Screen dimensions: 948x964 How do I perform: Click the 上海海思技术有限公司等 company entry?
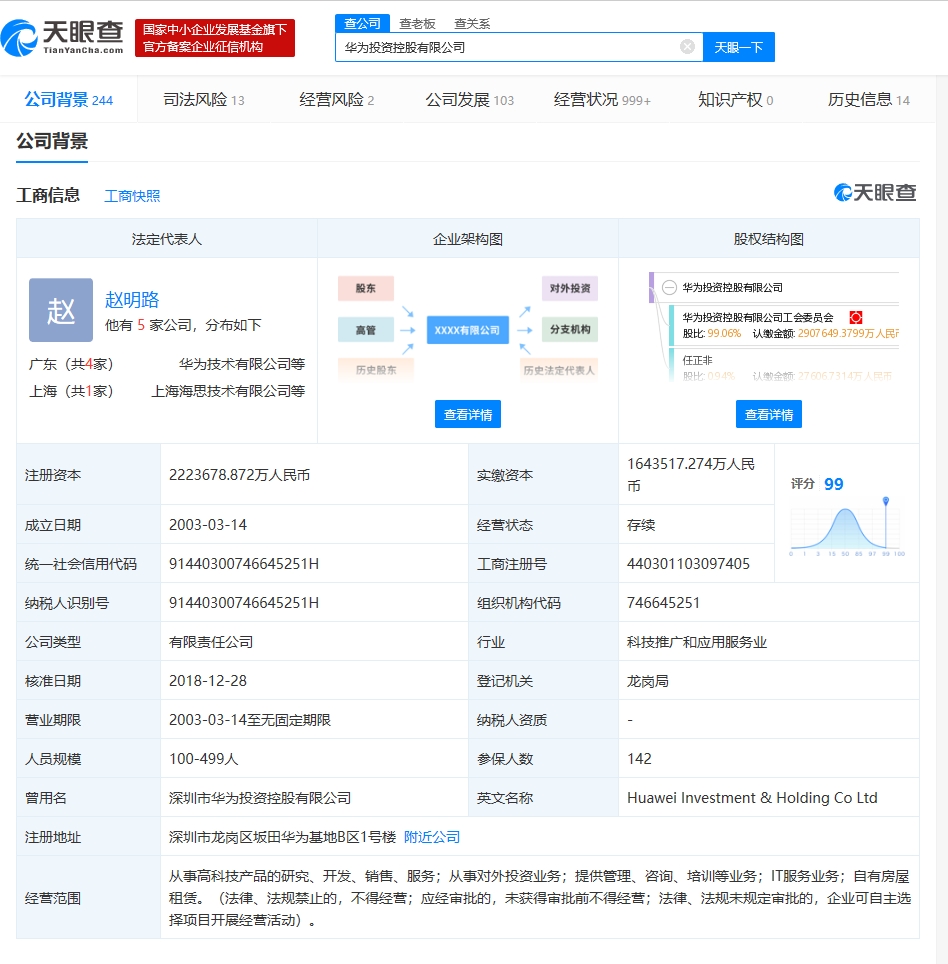click(228, 391)
